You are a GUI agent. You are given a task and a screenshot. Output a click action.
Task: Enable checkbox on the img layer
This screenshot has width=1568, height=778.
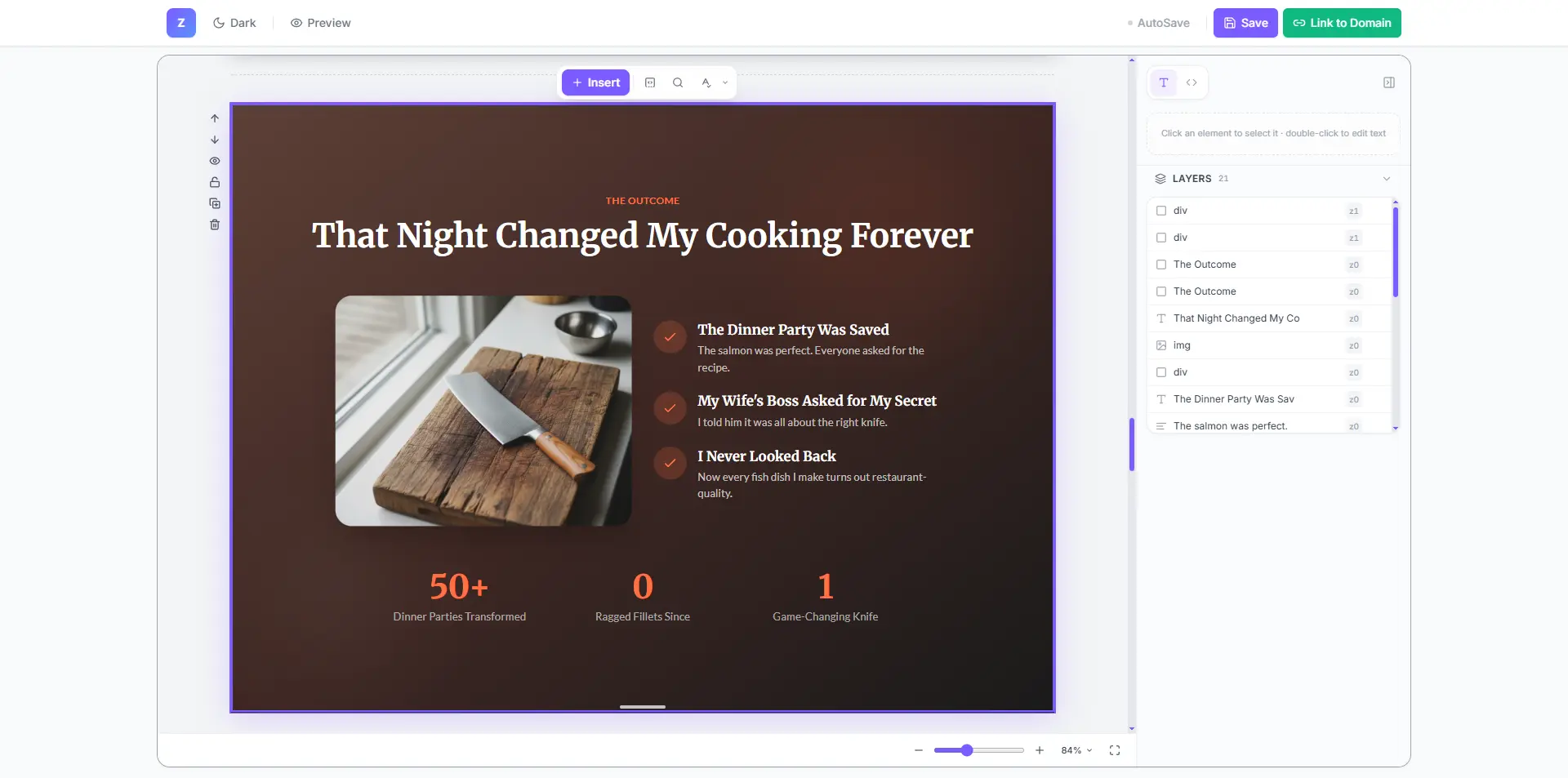tap(1162, 345)
